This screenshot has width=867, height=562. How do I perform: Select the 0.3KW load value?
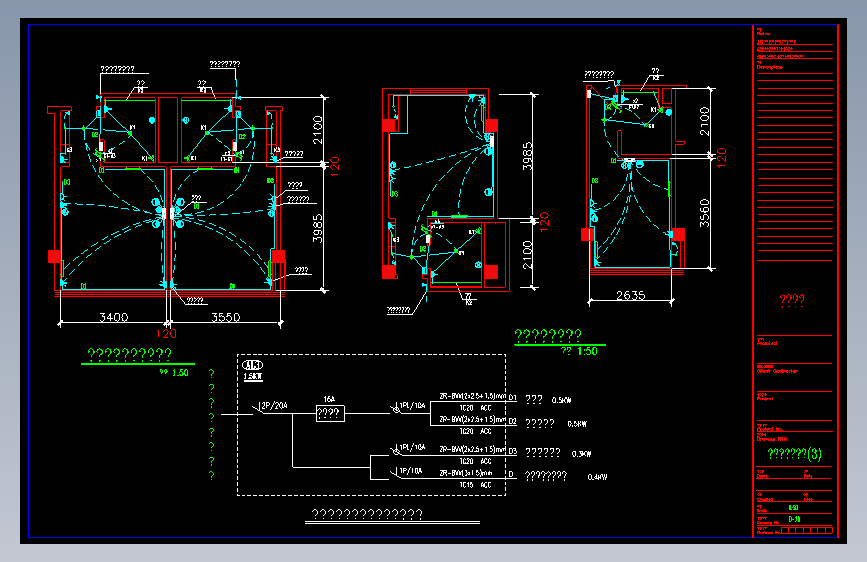pos(582,454)
